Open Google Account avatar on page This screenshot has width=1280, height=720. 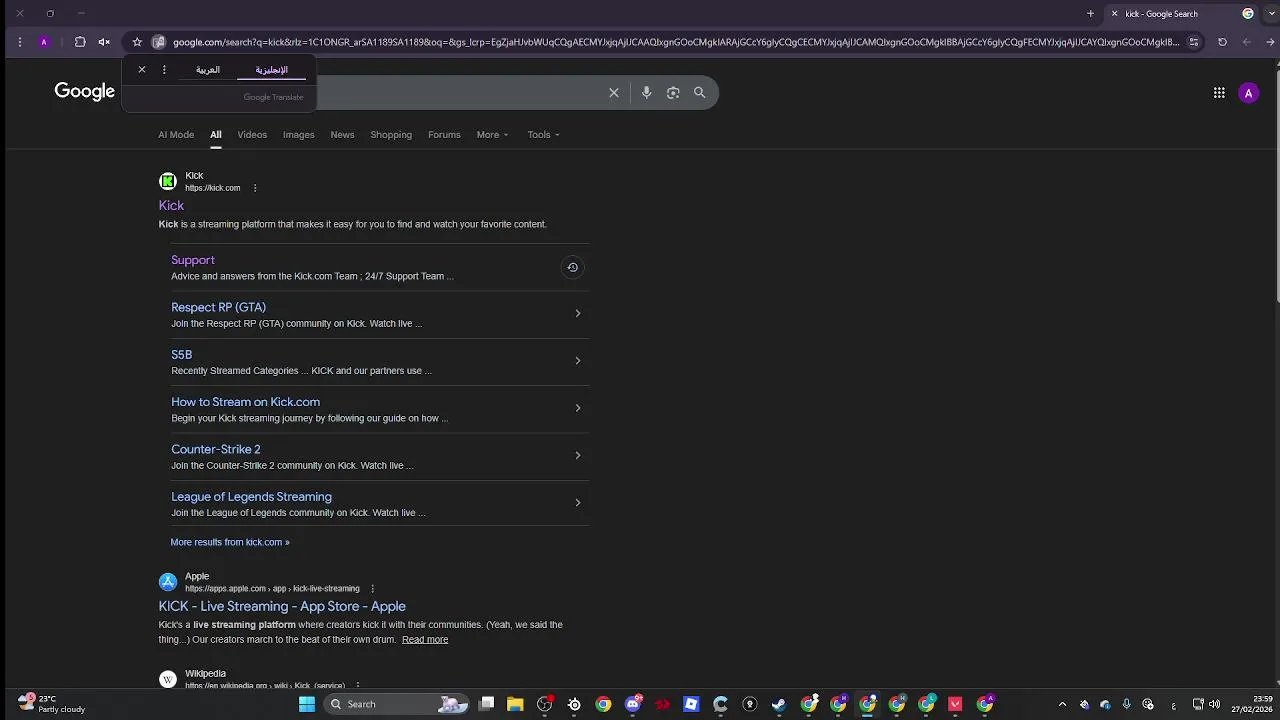pos(1248,93)
